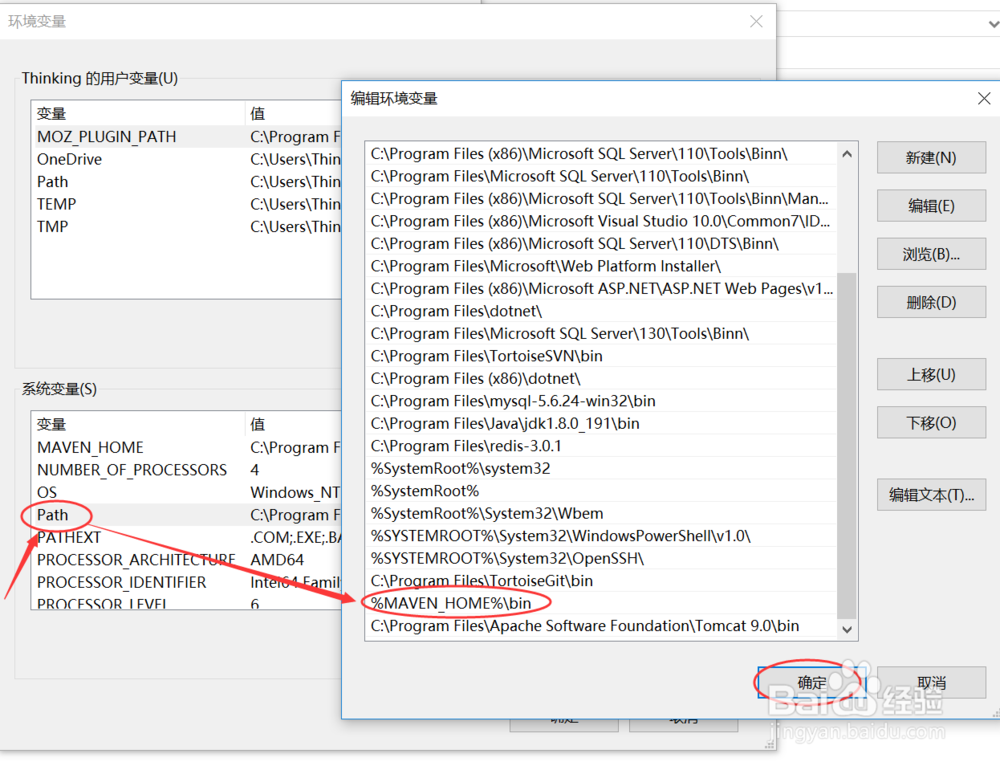Click the 新建(N) button
This screenshot has height=766, width=1000.
coord(931,158)
